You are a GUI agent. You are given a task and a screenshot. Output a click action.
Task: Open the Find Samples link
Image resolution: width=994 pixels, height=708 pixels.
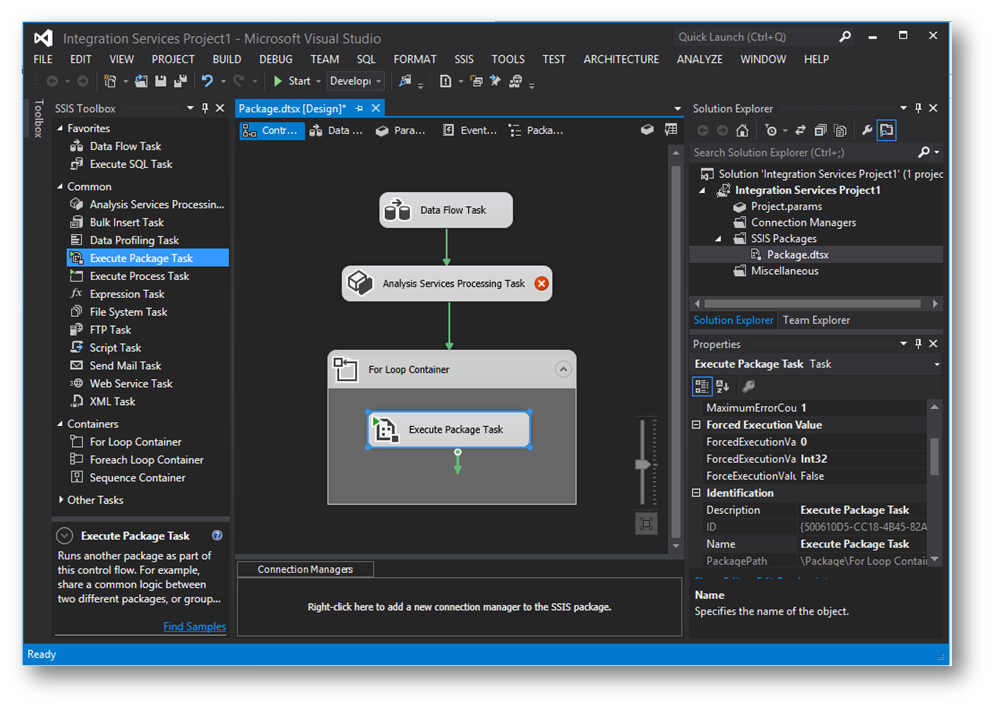pyautogui.click(x=194, y=626)
